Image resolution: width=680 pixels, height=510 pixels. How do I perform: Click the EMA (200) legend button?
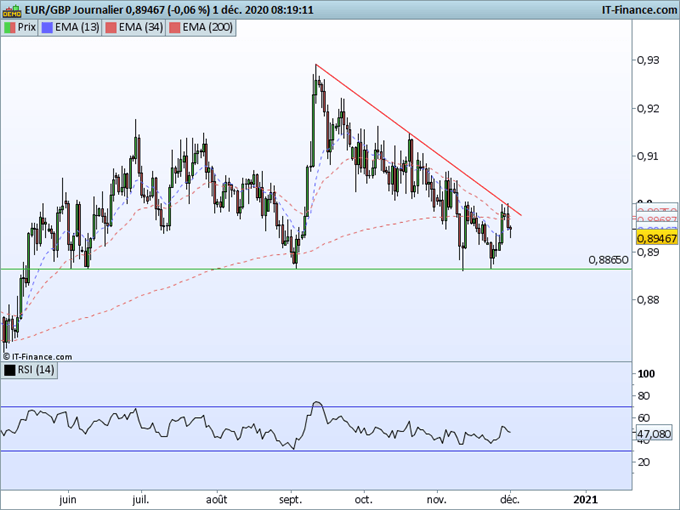201,27
